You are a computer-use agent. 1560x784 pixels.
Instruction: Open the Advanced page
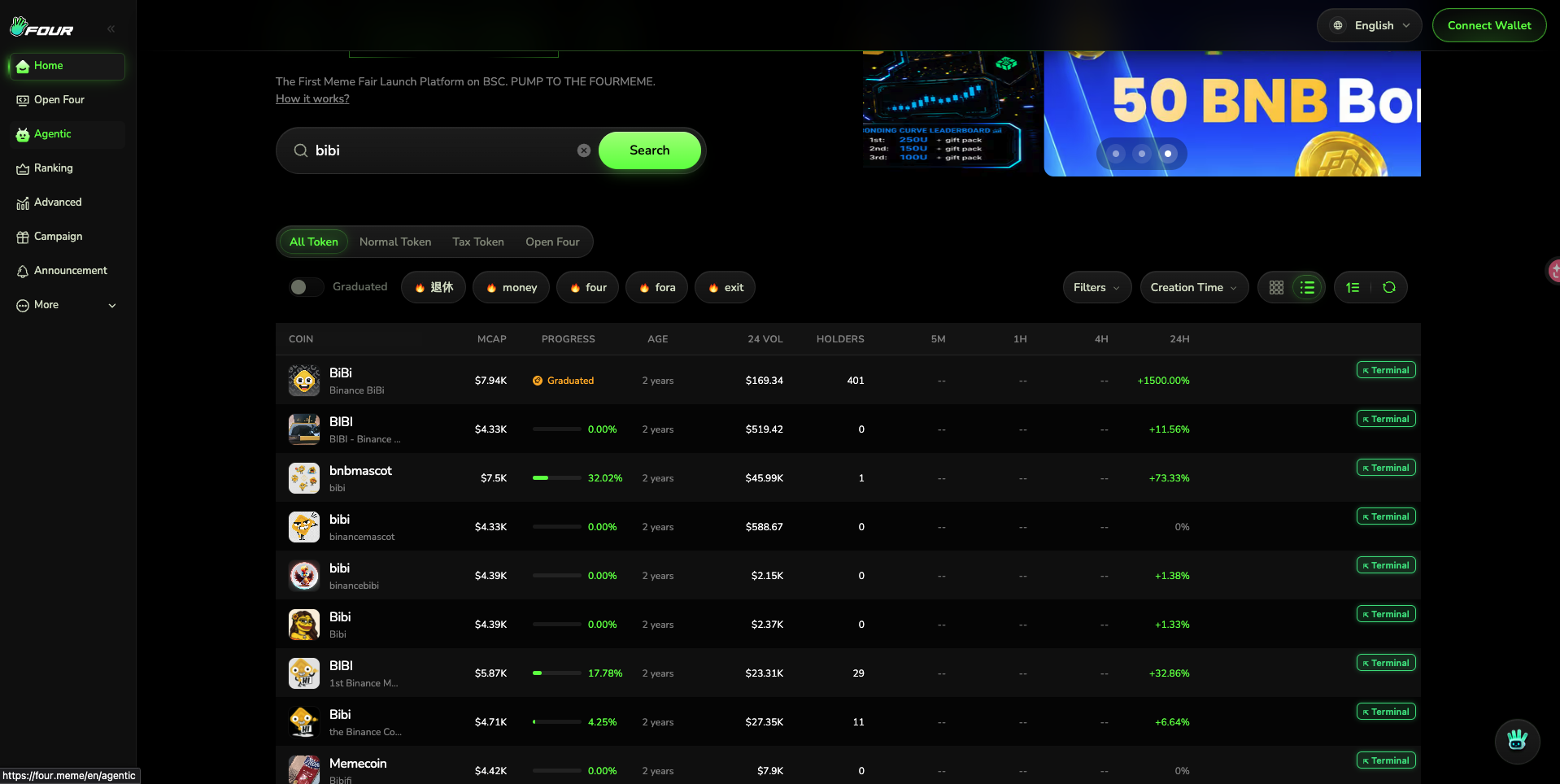click(67, 203)
